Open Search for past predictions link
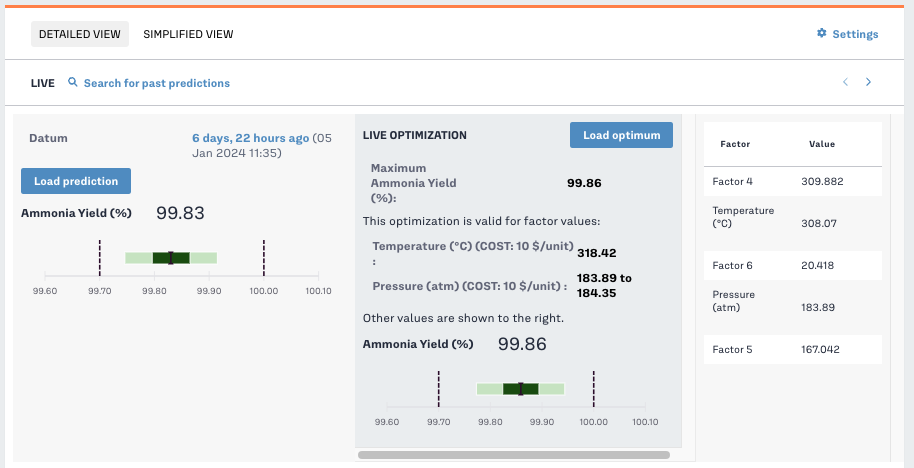The image size is (914, 468). coord(156,83)
